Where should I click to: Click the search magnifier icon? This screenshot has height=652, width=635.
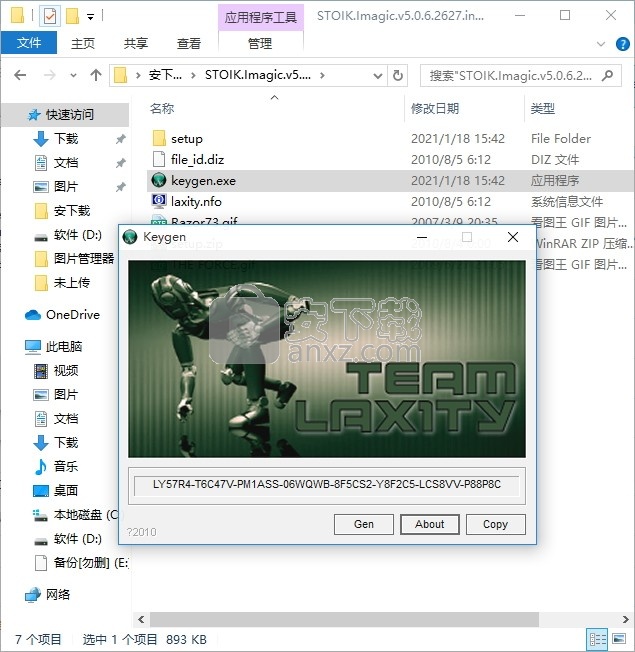(x=608, y=75)
